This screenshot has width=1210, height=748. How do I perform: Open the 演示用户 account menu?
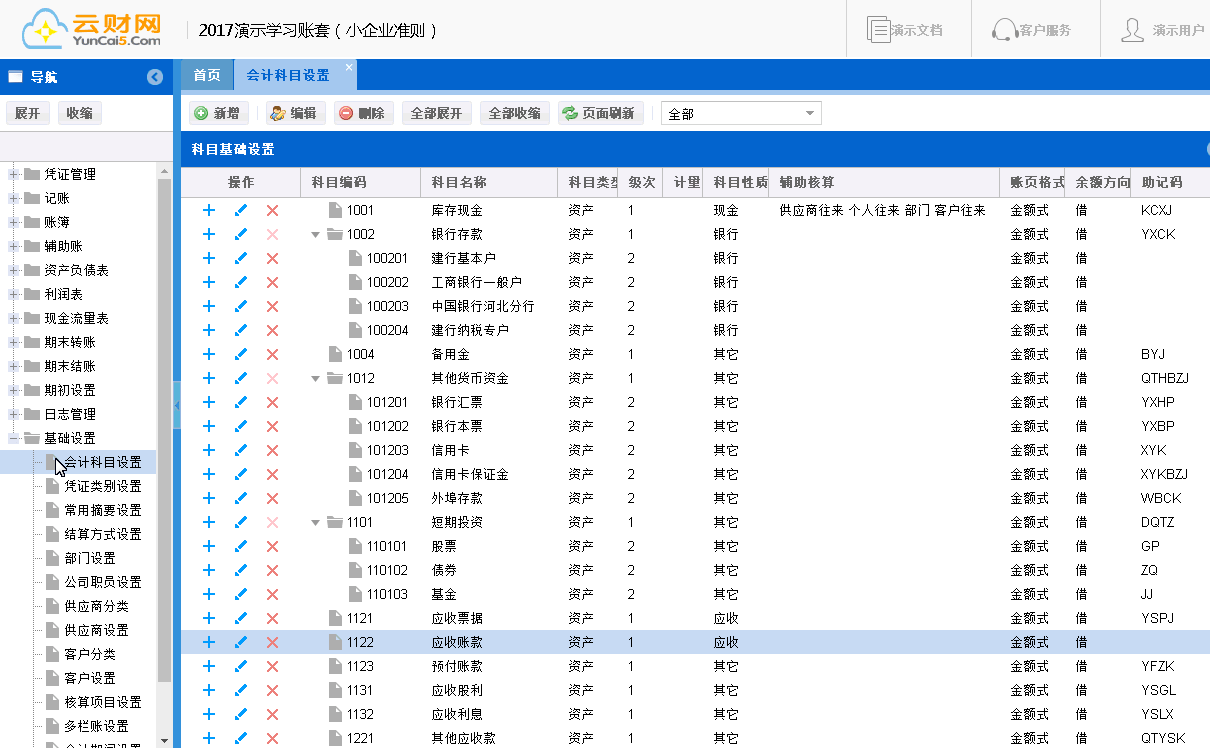point(1162,30)
